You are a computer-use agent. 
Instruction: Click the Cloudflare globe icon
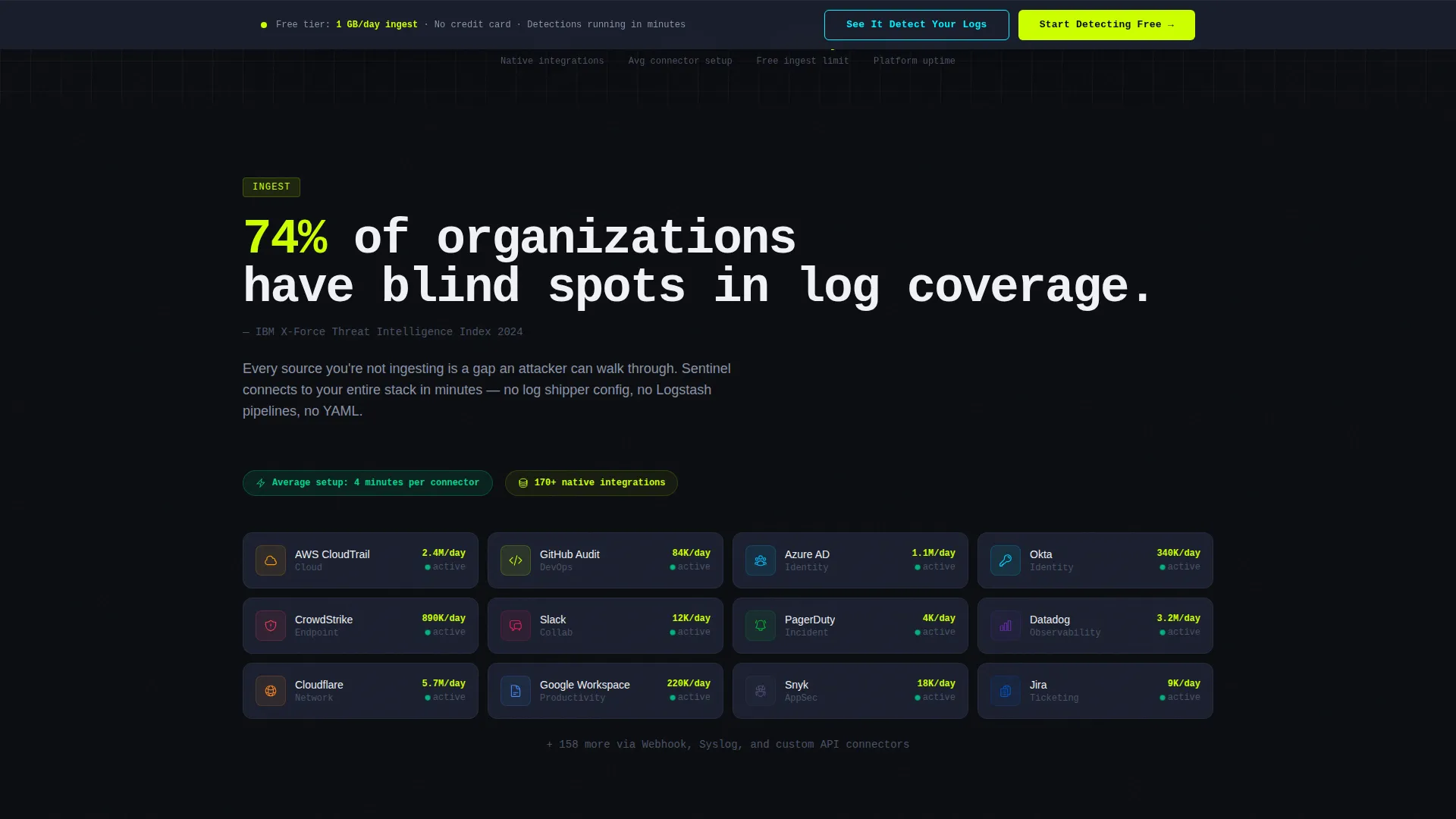[271, 691]
